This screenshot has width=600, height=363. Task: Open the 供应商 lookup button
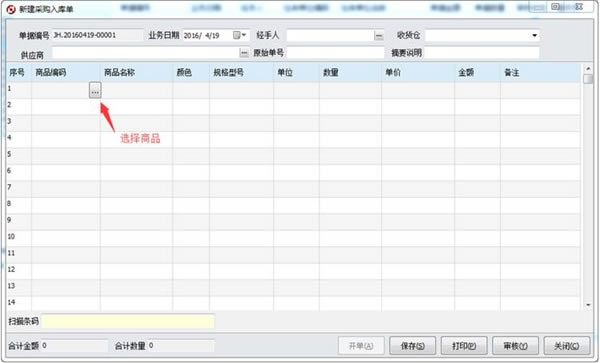pyautogui.click(x=244, y=53)
